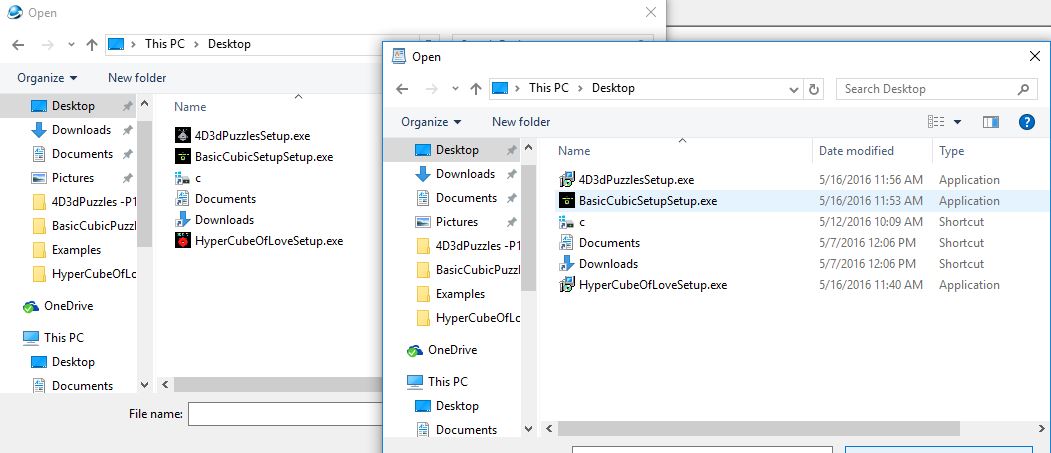Click This PC breadcrumb in rear dialog
Viewport: 1051px width, 453px height.
tap(164, 44)
